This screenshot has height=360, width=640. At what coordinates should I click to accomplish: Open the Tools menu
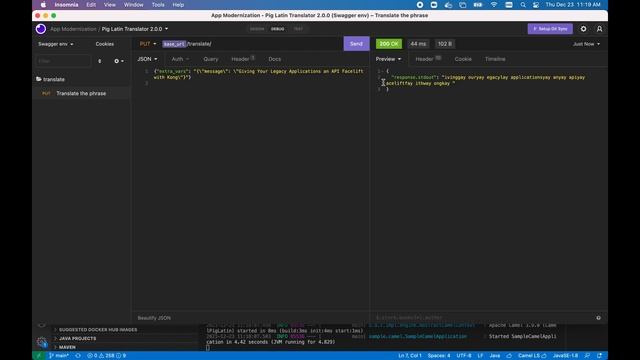pyautogui.click(x=158, y=5)
